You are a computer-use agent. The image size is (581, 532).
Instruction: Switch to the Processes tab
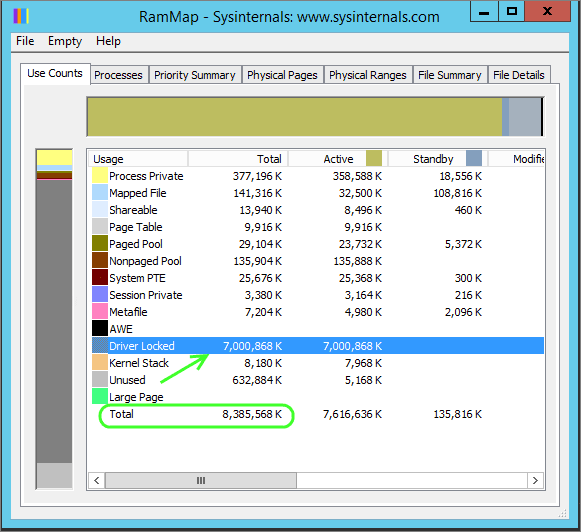coord(119,75)
